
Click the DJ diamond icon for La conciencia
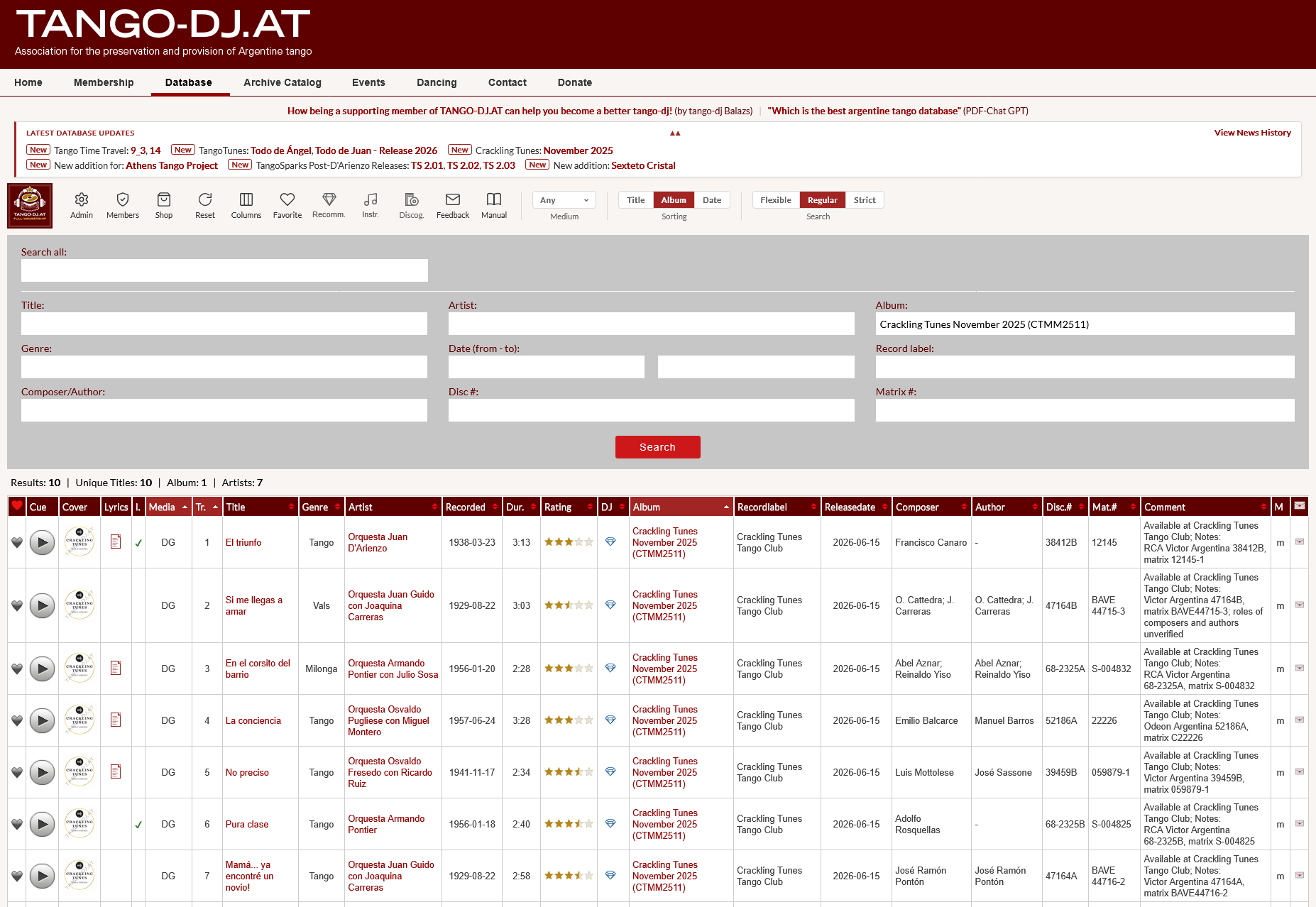(610, 720)
